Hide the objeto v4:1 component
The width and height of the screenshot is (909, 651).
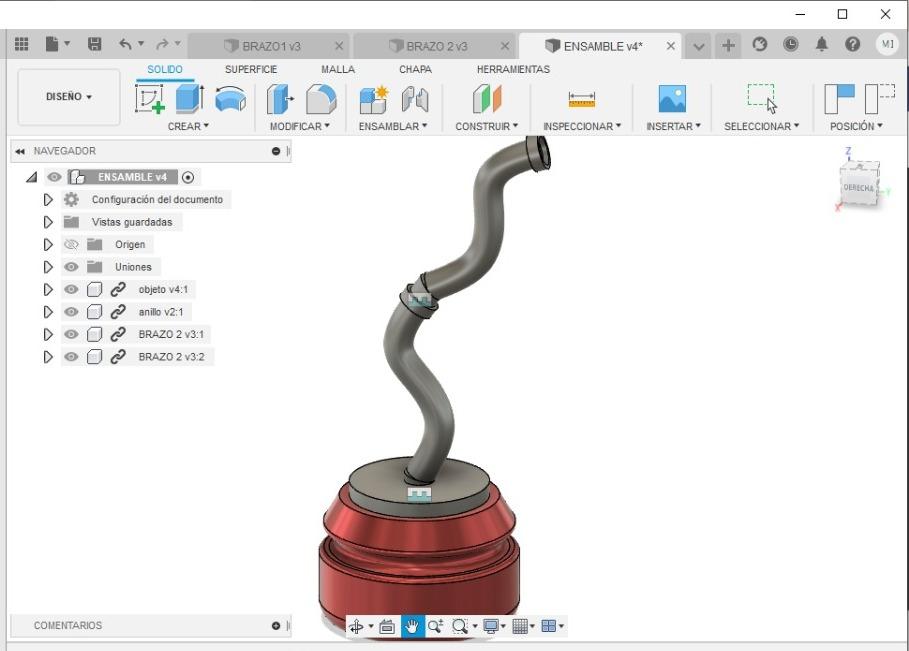tap(71, 289)
